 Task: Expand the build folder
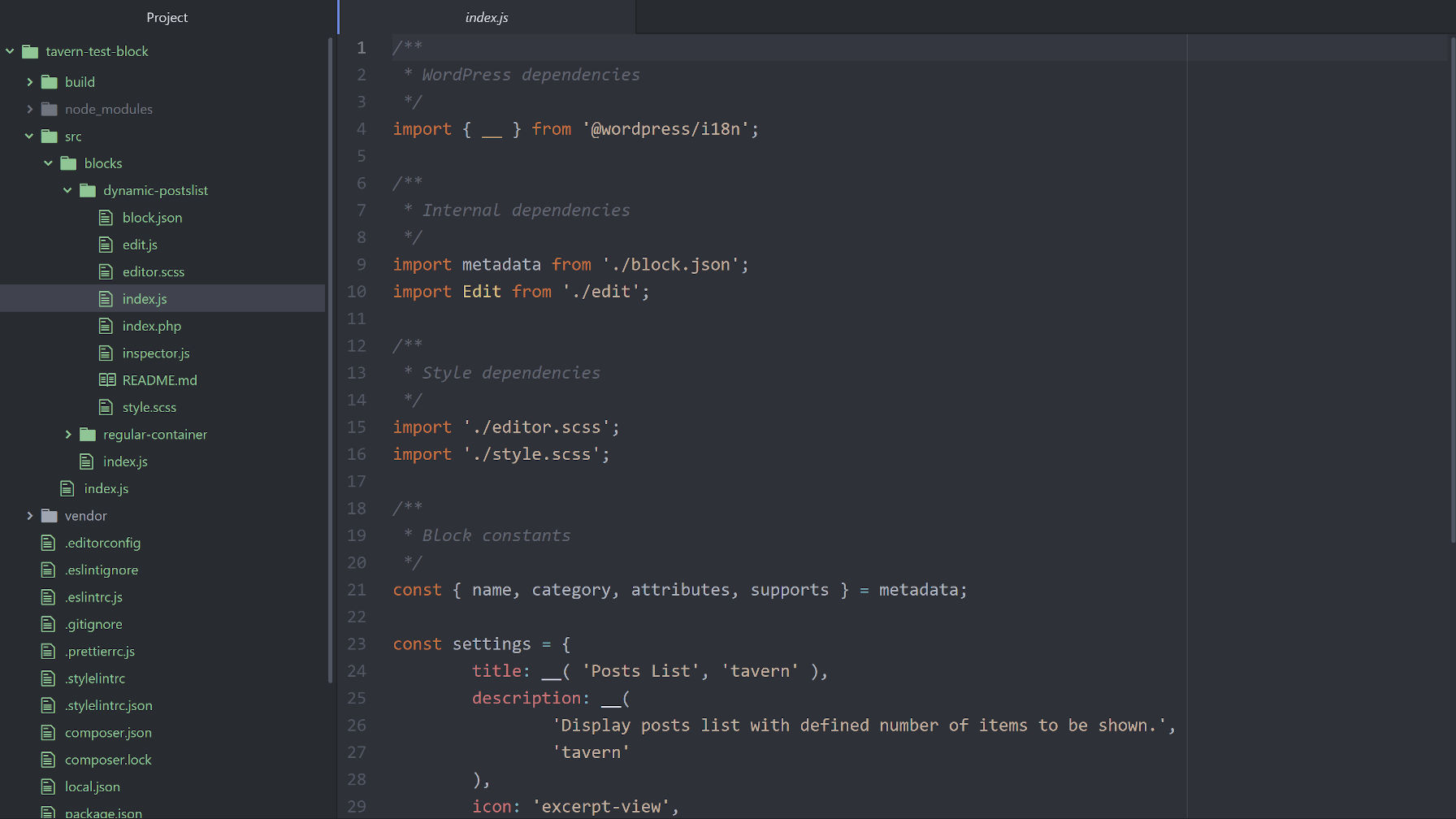[30, 81]
